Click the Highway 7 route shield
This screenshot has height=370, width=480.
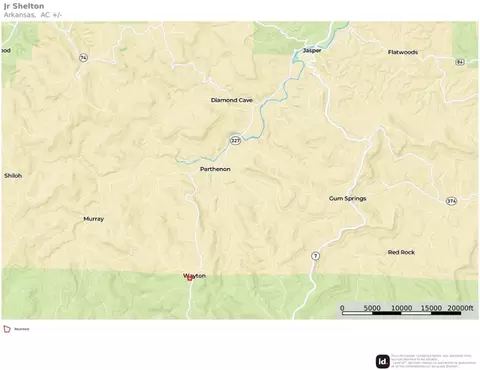point(315,256)
